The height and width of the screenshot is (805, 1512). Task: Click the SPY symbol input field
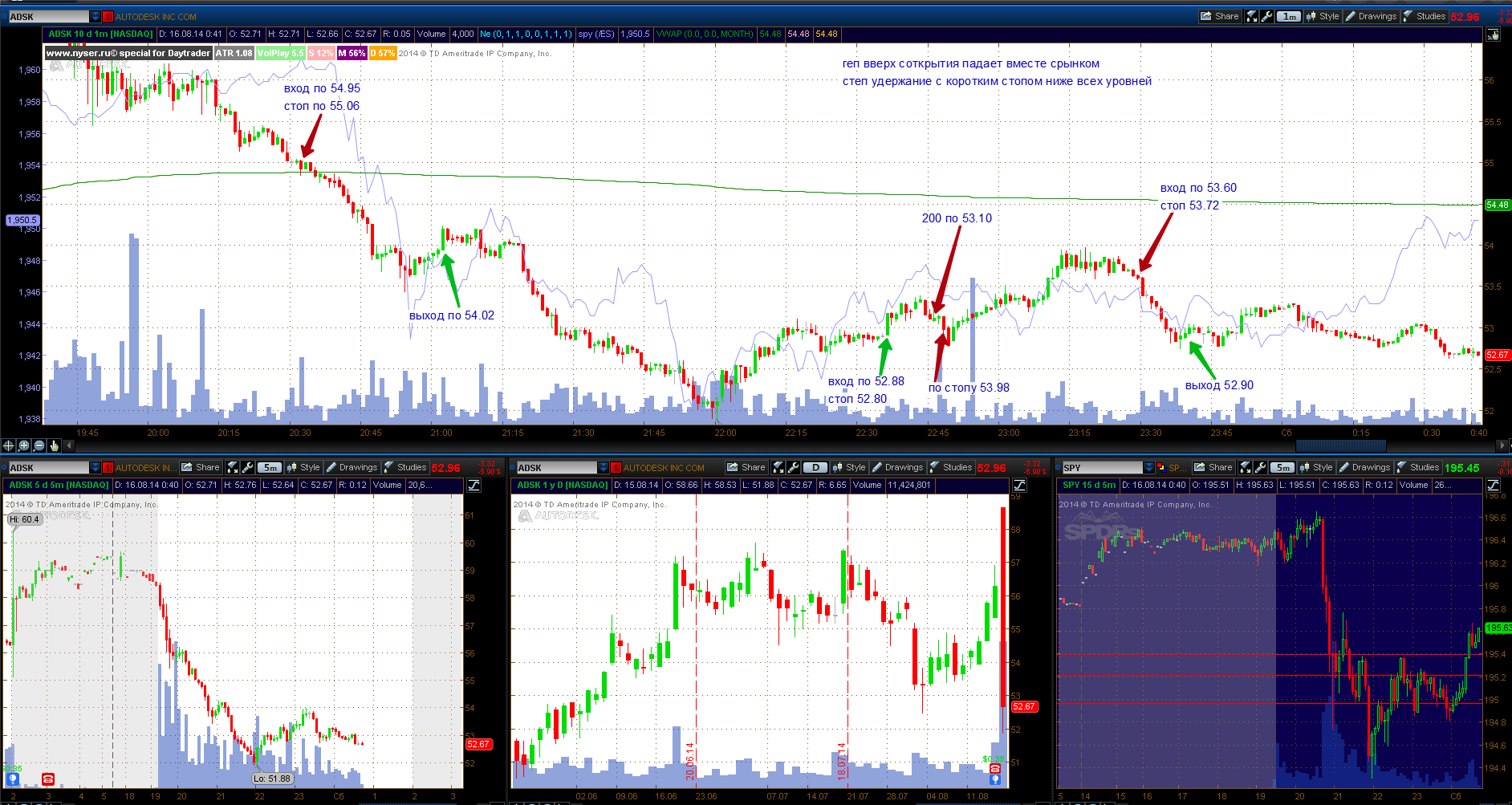1102,468
